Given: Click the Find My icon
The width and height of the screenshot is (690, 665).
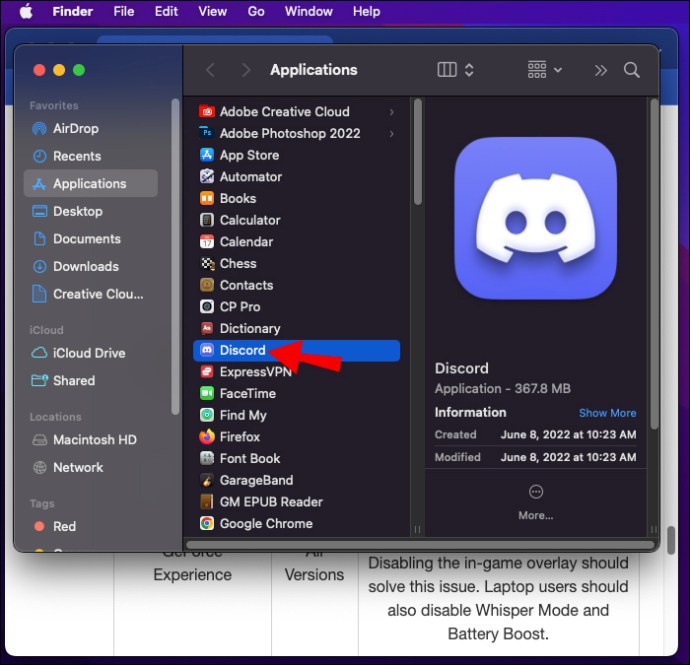Looking at the screenshot, I should tap(207, 415).
